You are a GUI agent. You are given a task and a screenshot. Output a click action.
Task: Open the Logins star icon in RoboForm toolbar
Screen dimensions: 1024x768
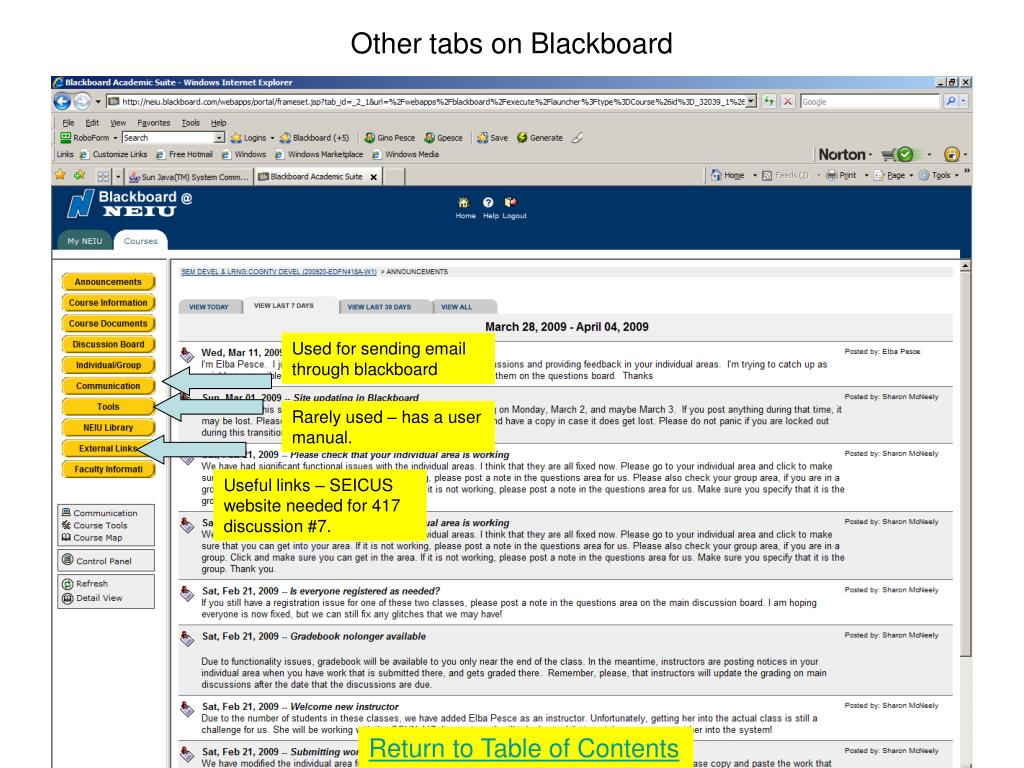pos(236,138)
